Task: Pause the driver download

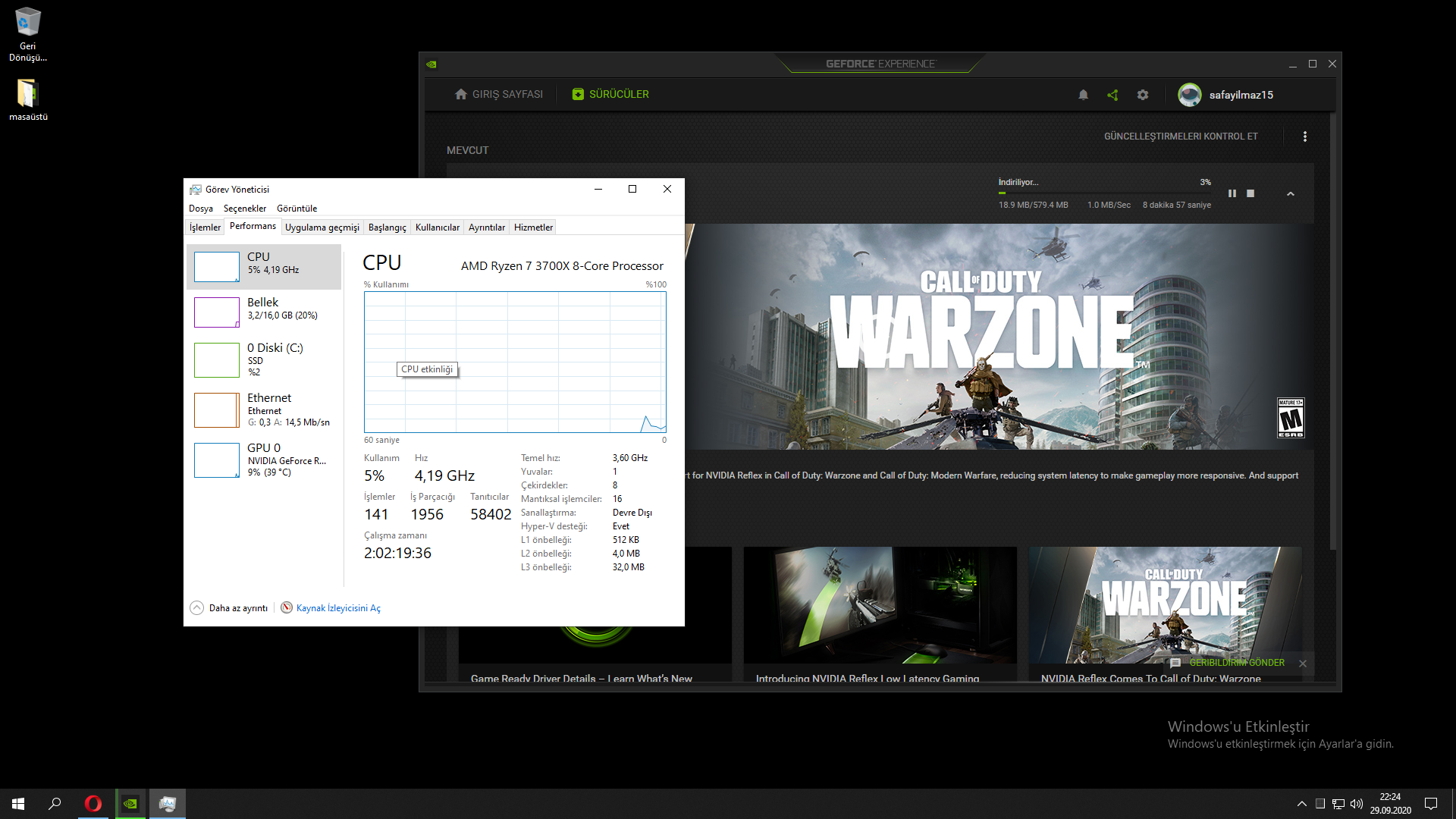Action: click(x=1232, y=193)
